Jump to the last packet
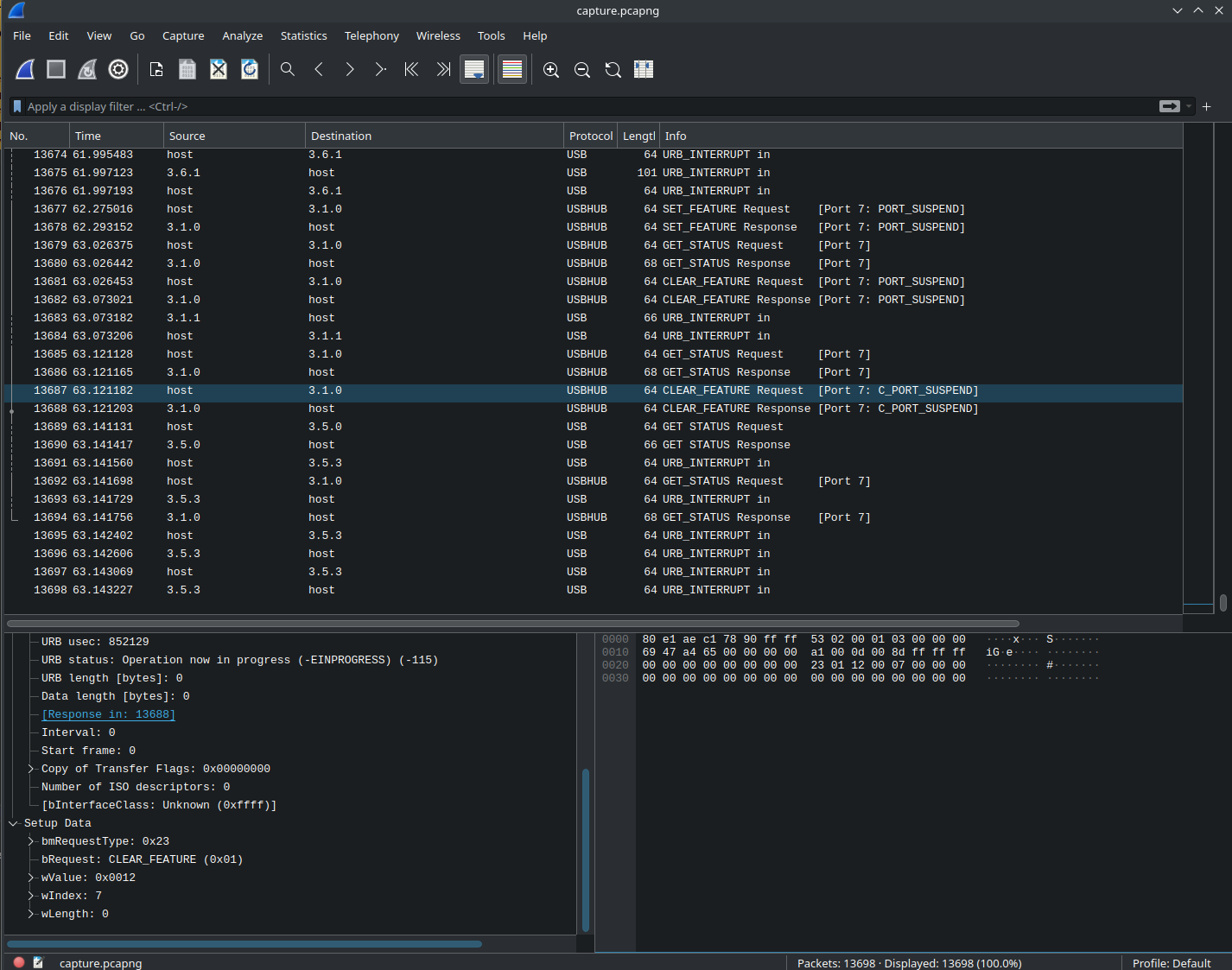 tap(443, 69)
